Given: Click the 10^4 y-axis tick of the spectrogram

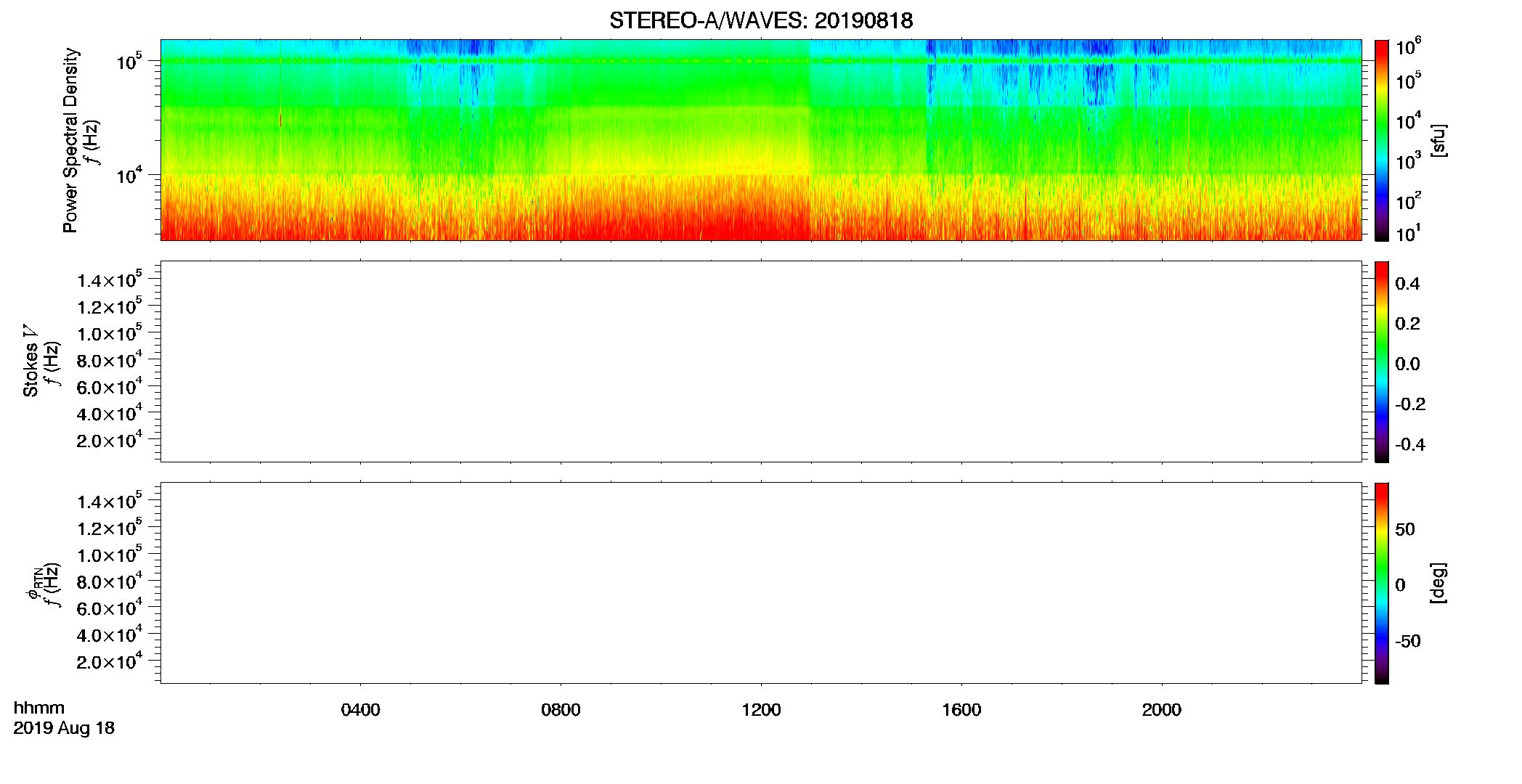Looking at the screenshot, I should pos(128,175).
